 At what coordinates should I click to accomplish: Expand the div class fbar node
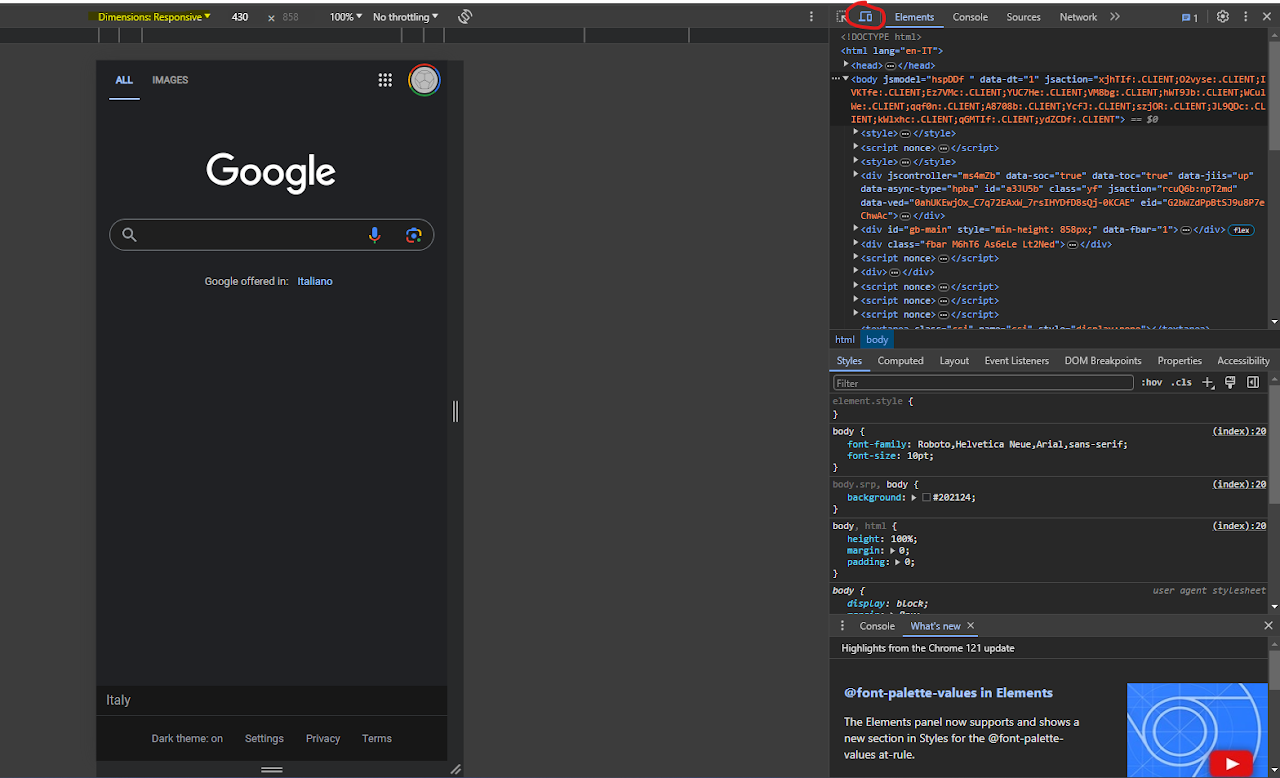click(855, 244)
